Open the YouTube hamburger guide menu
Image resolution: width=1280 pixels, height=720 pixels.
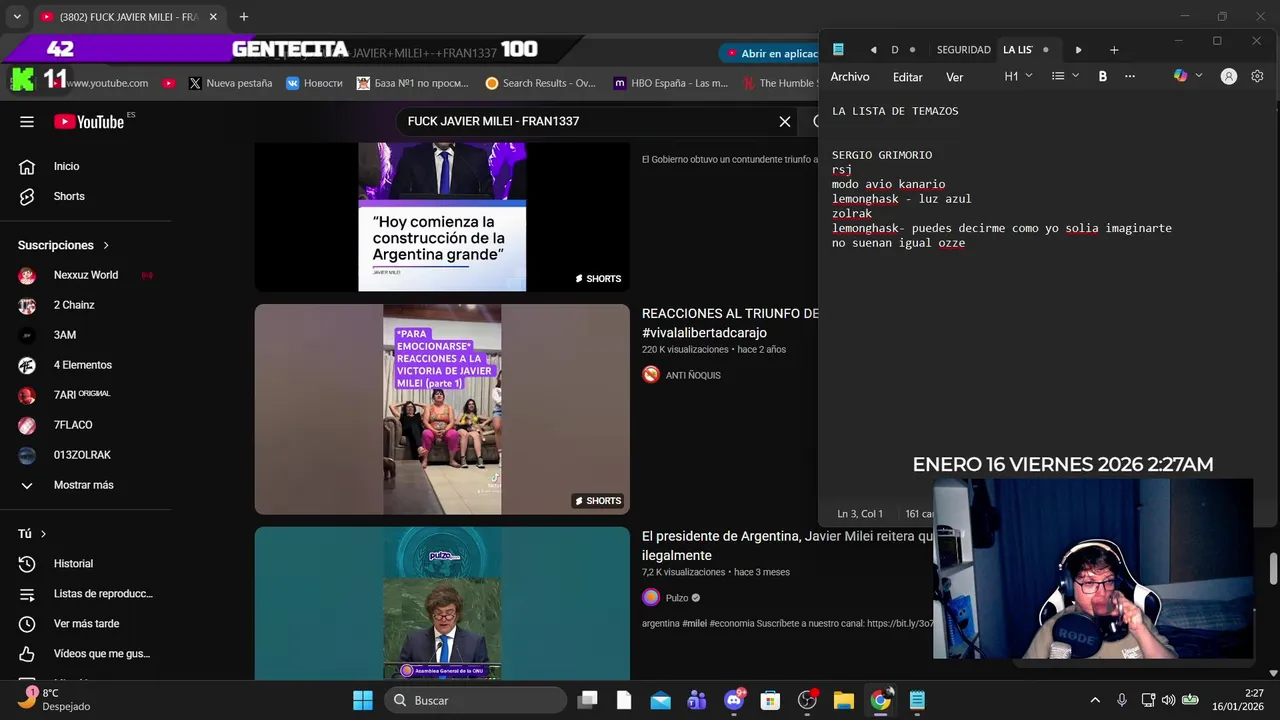[x=27, y=122]
